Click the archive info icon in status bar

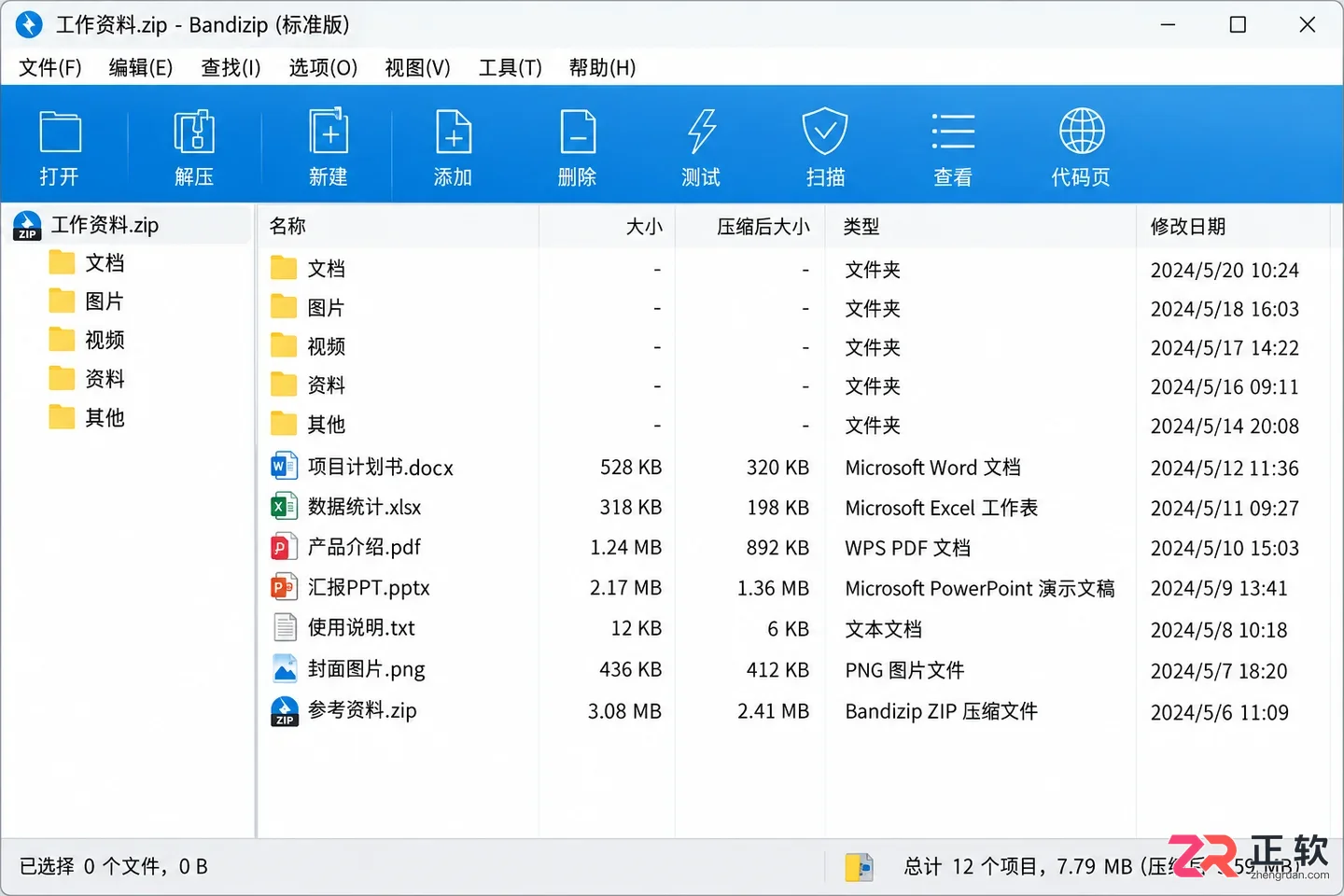(859, 867)
